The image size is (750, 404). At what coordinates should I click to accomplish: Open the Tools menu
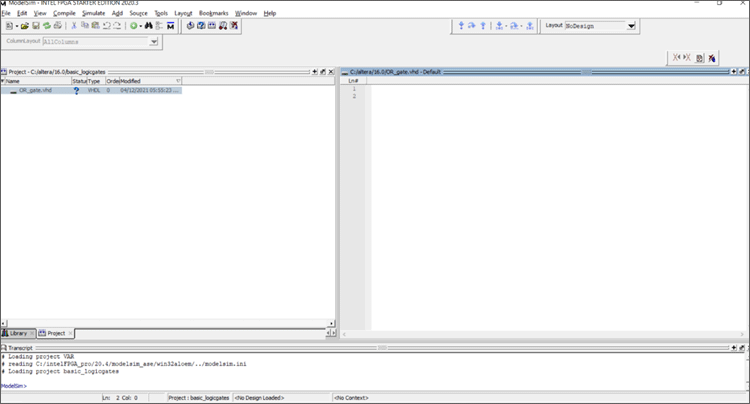pyautogui.click(x=161, y=13)
